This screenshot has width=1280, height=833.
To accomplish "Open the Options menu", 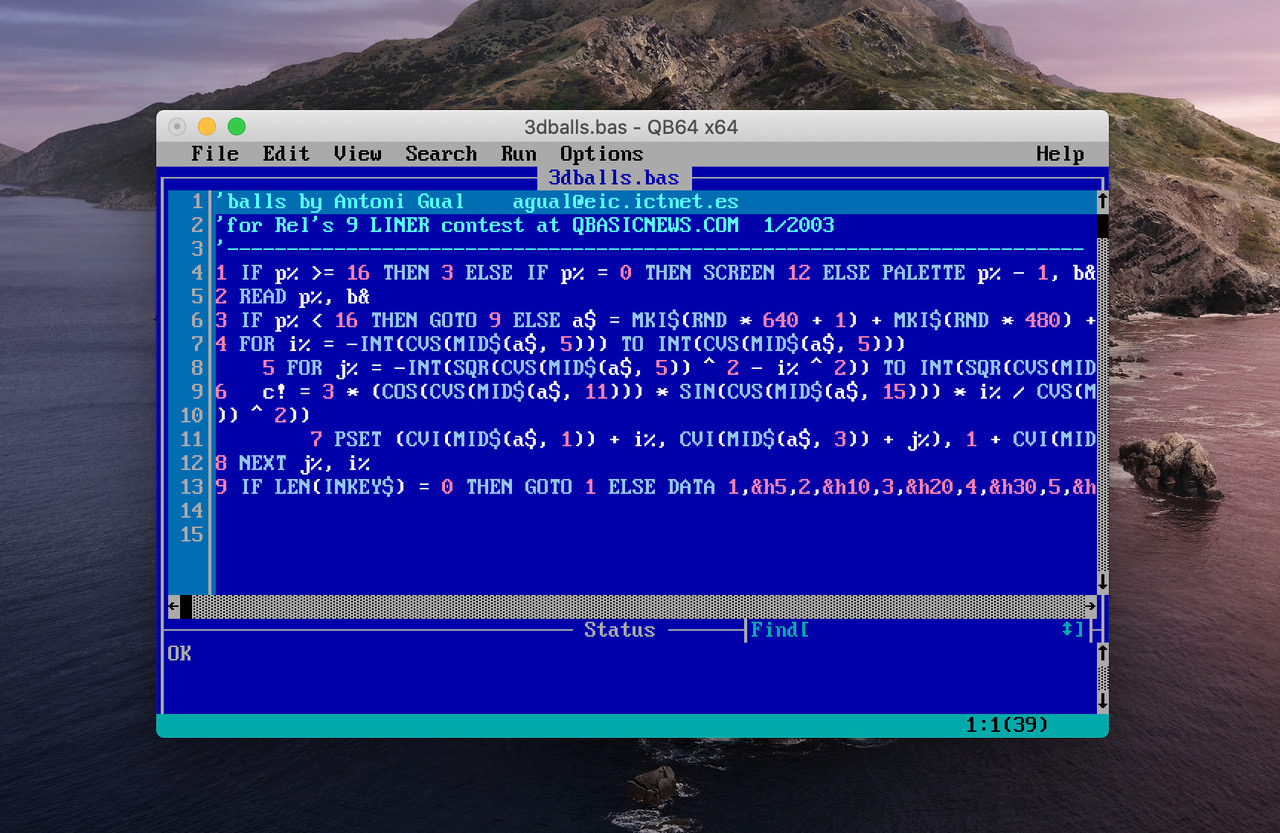I will pyautogui.click(x=601, y=154).
